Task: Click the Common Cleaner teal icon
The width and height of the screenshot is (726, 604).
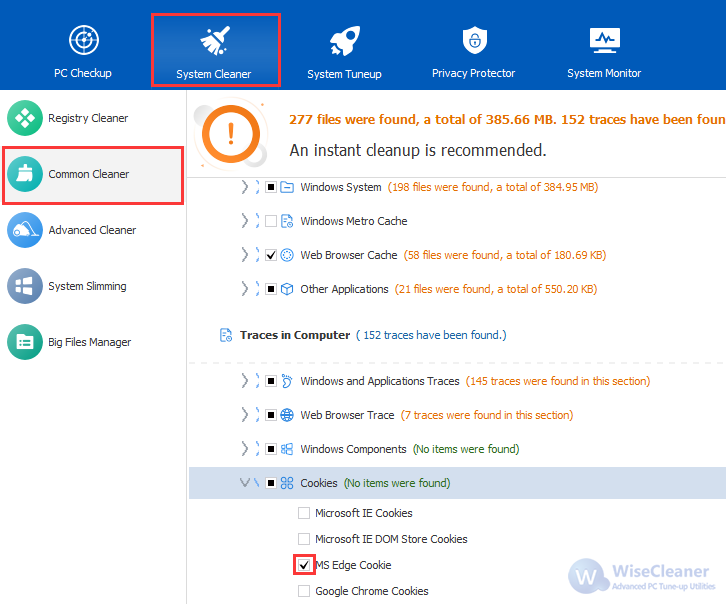Action: 25,174
